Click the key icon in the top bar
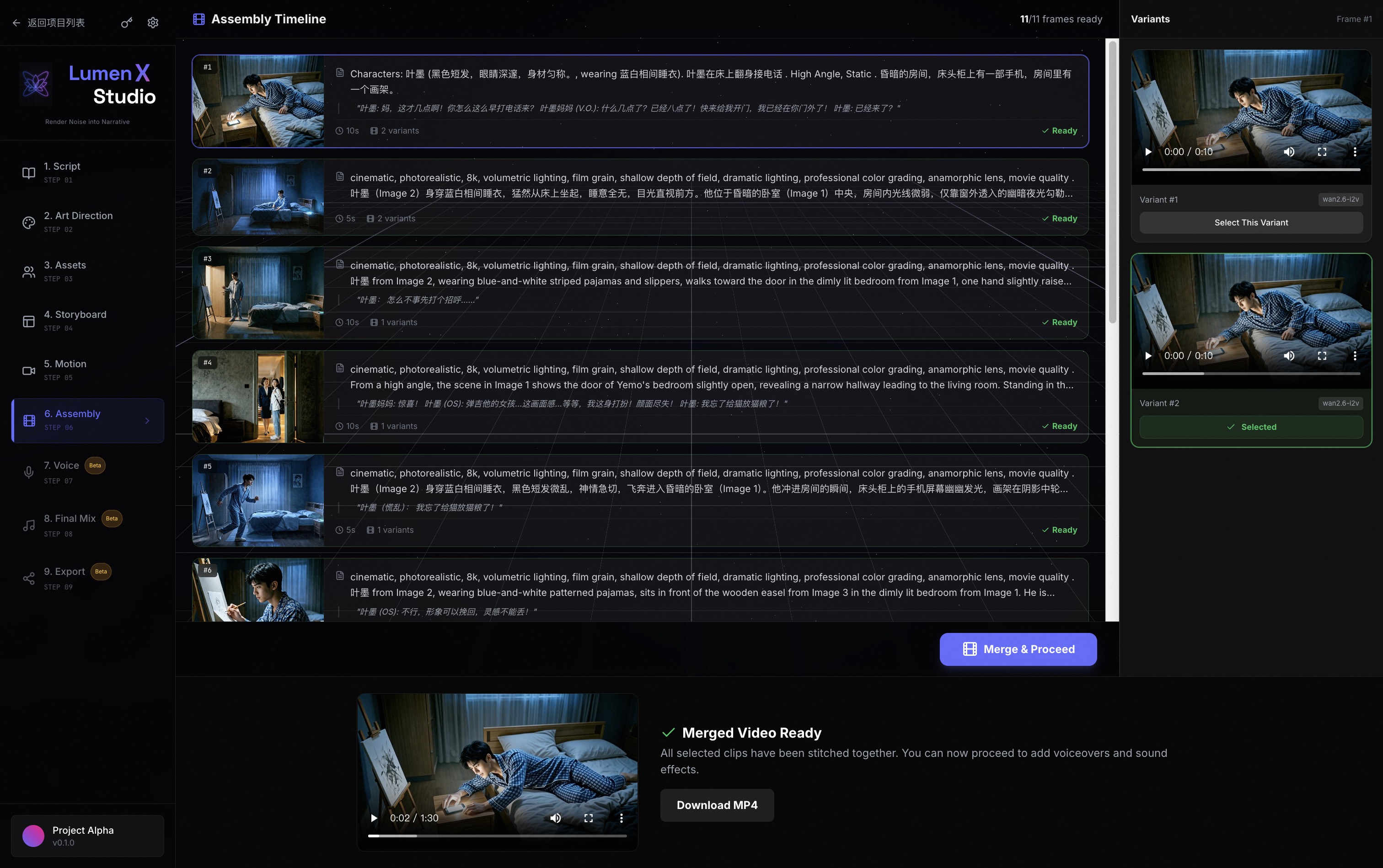Screen dimensions: 1383x868 pos(126,22)
